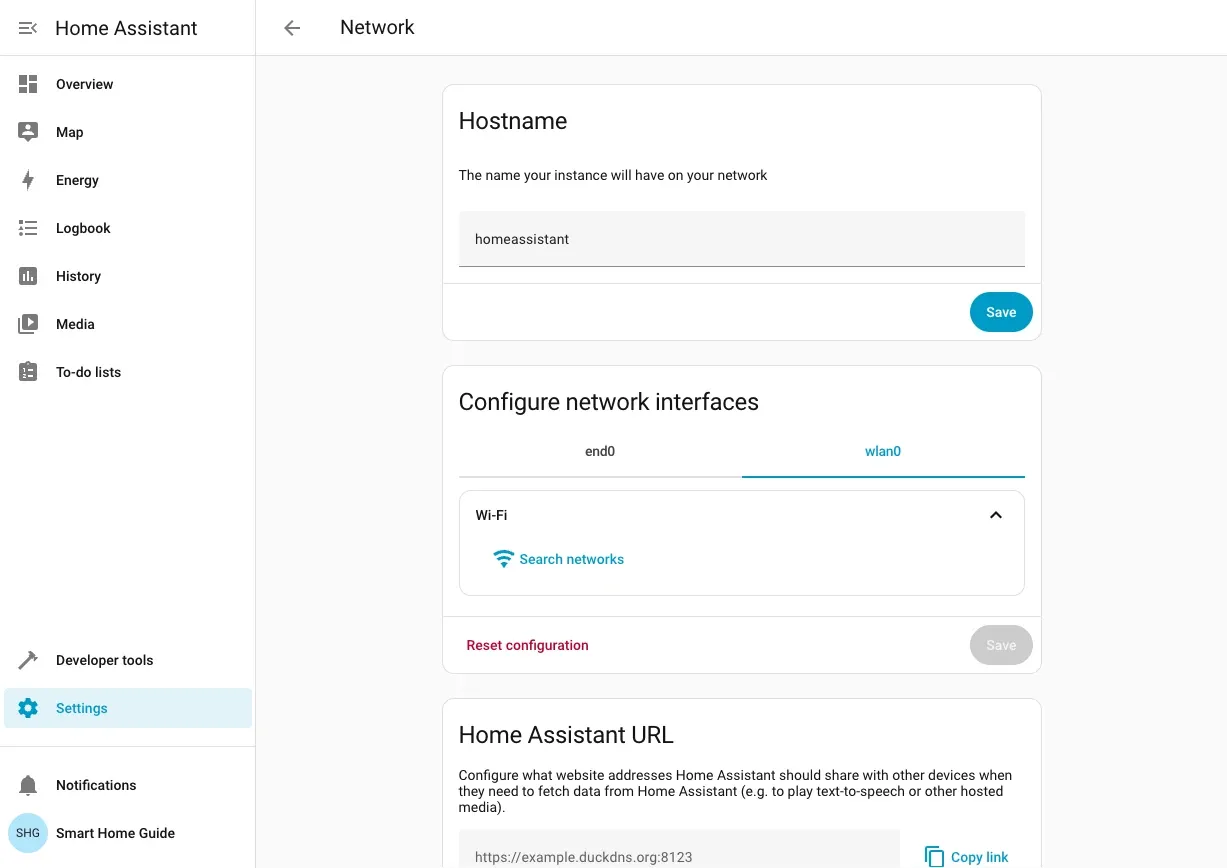The width and height of the screenshot is (1227, 868).
Task: Click the Wi-Fi signal icon
Action: coord(504,559)
